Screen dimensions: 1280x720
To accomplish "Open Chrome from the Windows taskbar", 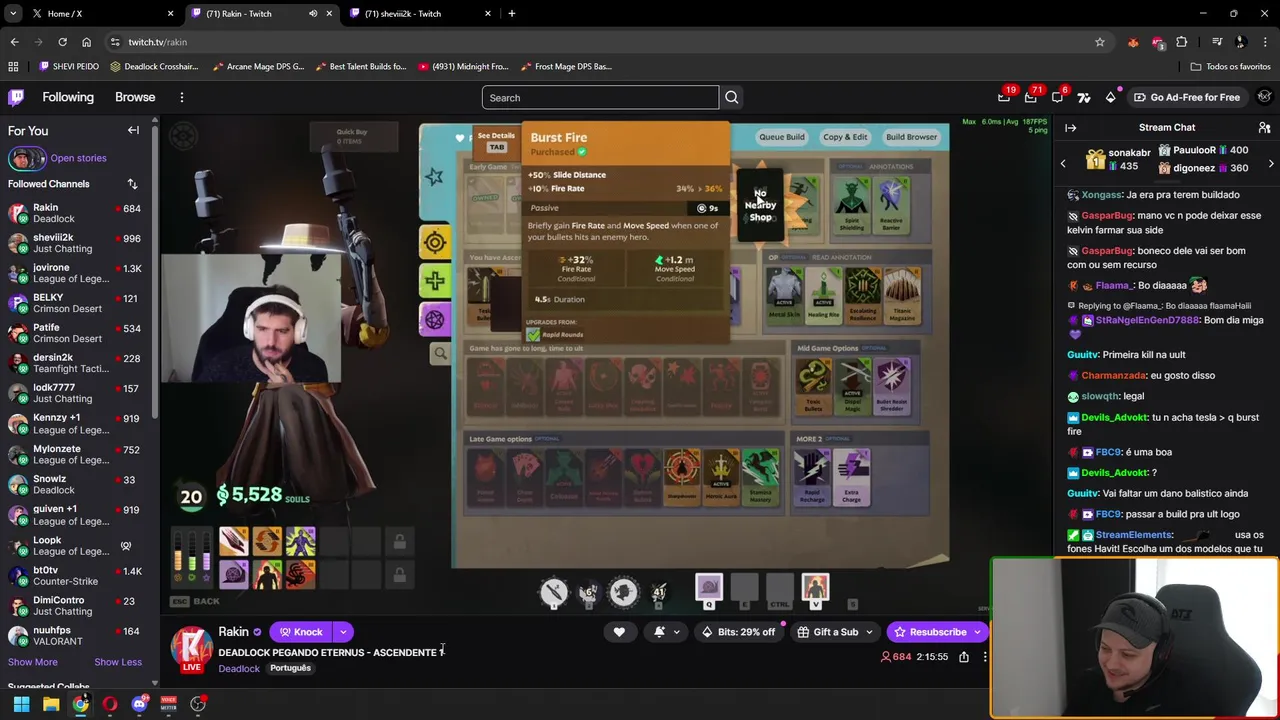I will coord(80,704).
